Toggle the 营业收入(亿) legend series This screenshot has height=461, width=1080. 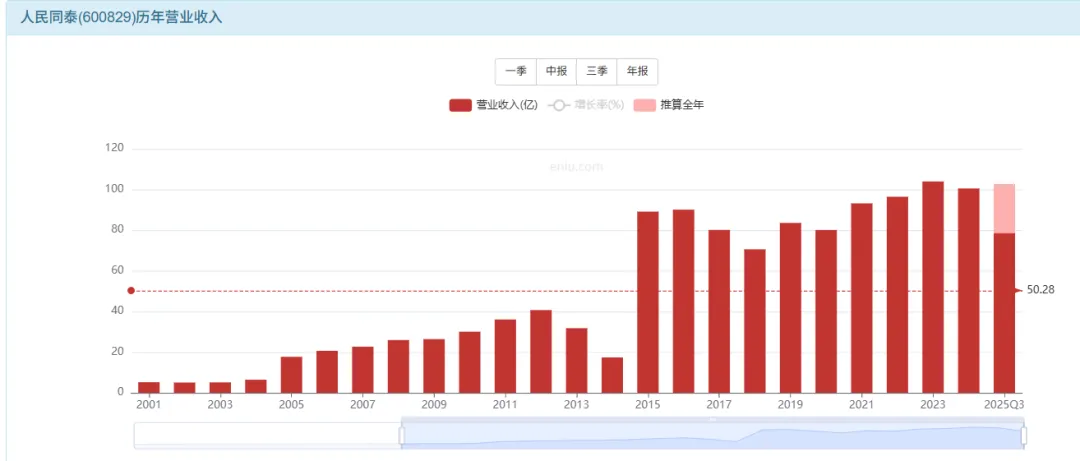click(493, 105)
